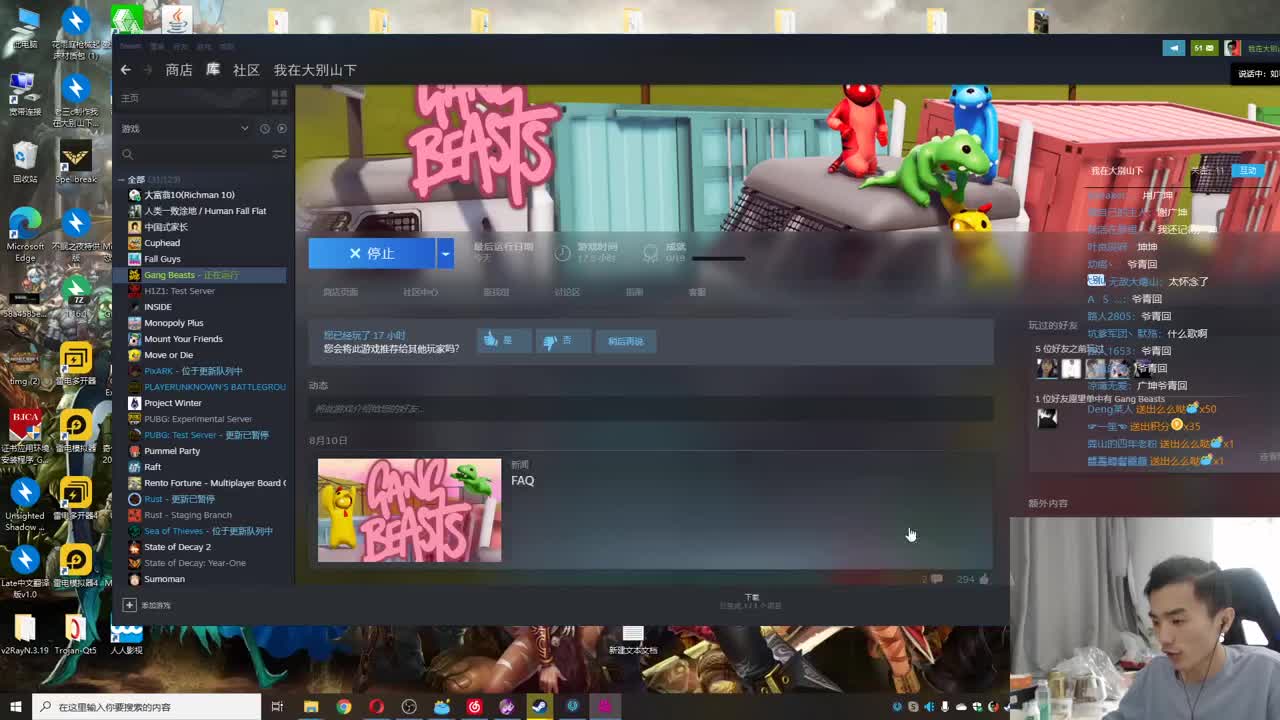The height and width of the screenshot is (720, 1280).
Task: Open the Community (社区) tab
Action: (246, 70)
